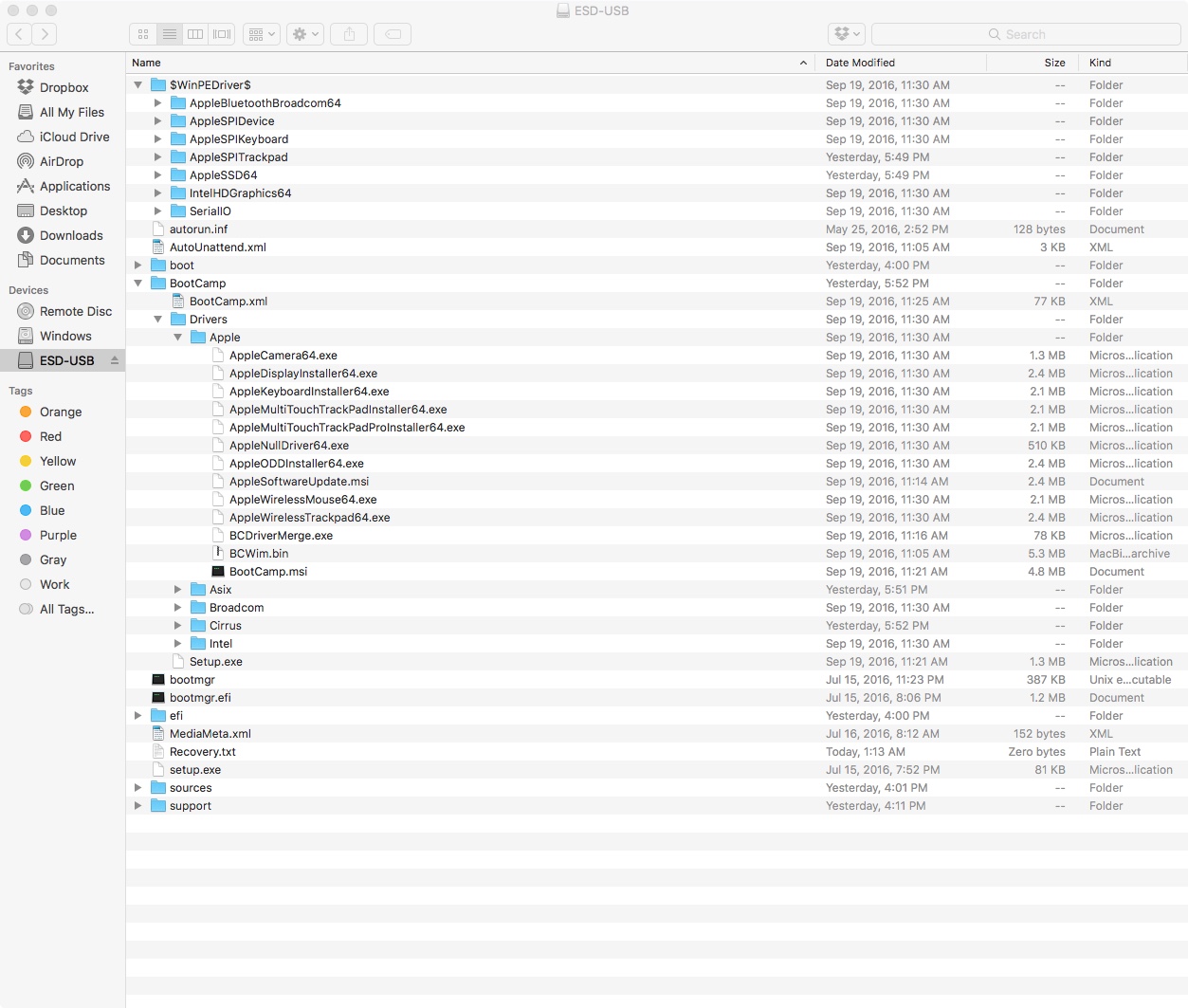
Task: Switch to Cover Flow view
Action: tap(222, 34)
